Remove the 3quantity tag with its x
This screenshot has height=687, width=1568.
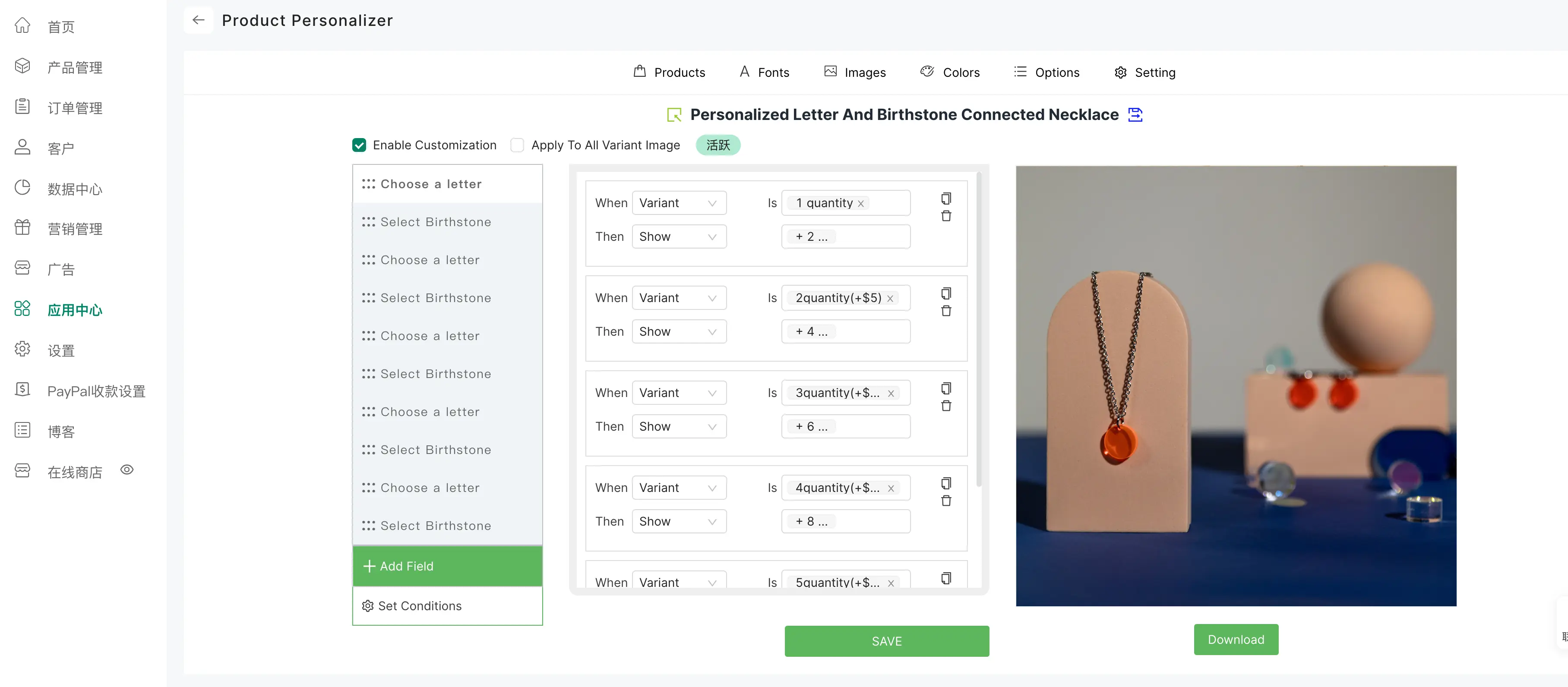(891, 394)
